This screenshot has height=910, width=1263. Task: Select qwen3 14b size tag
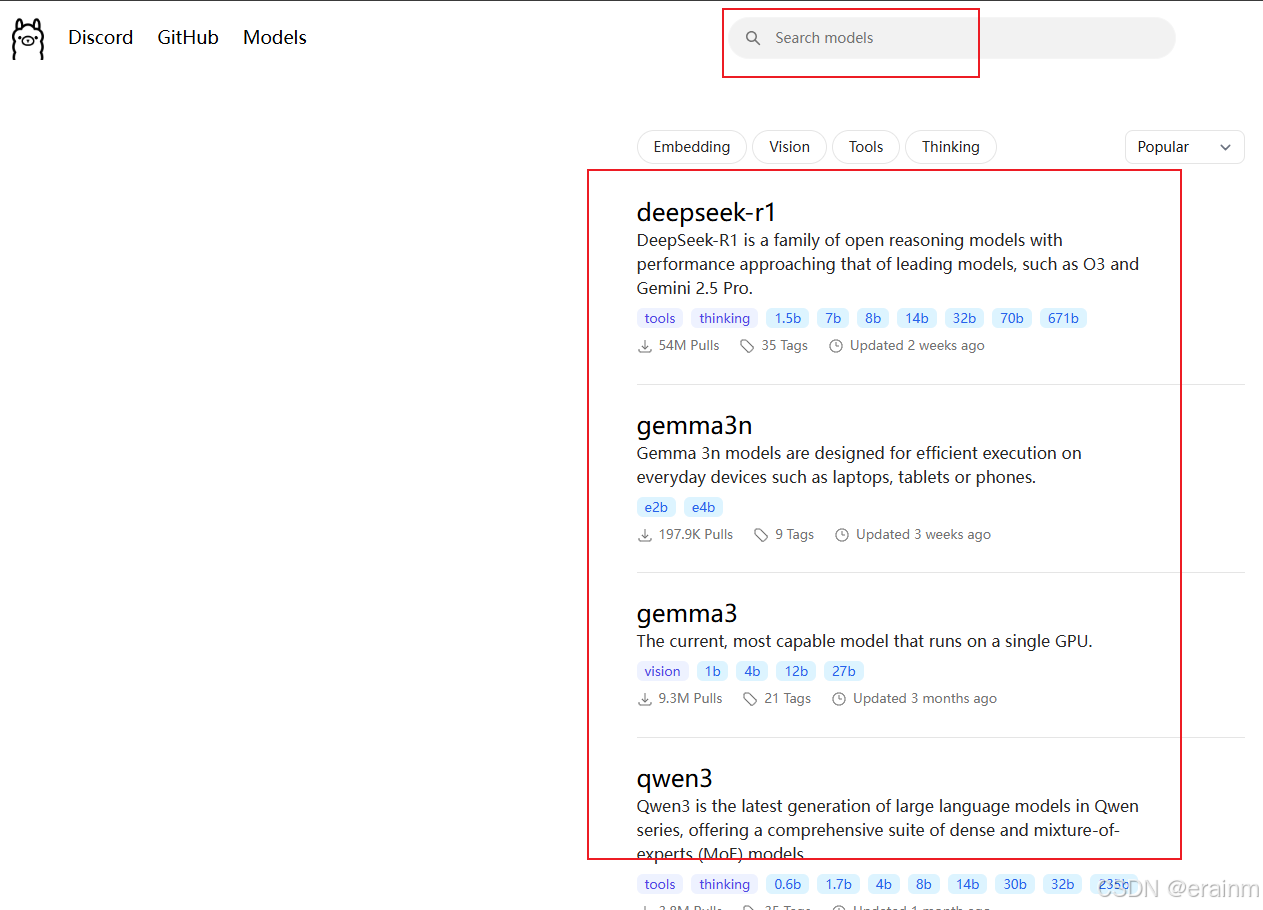[967, 884]
